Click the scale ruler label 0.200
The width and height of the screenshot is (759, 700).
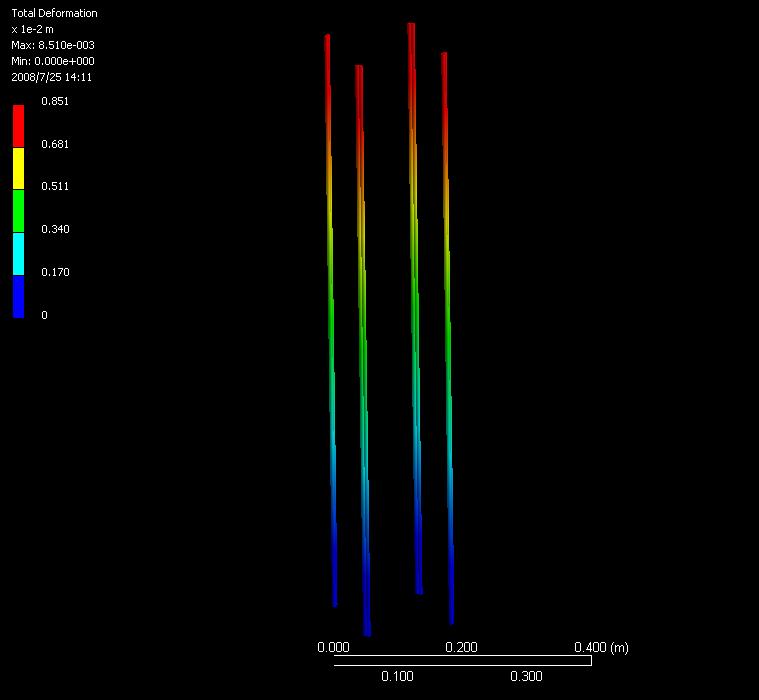pyautogui.click(x=461, y=647)
